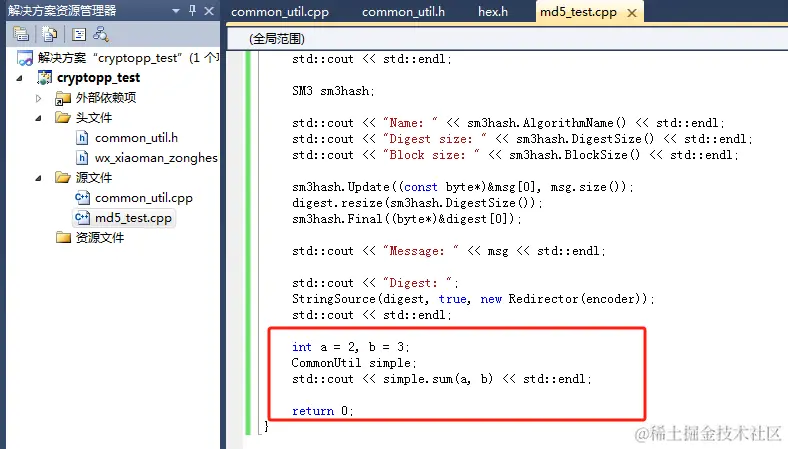Collapse the cryptopp_test project node

pyautogui.click(x=19, y=78)
